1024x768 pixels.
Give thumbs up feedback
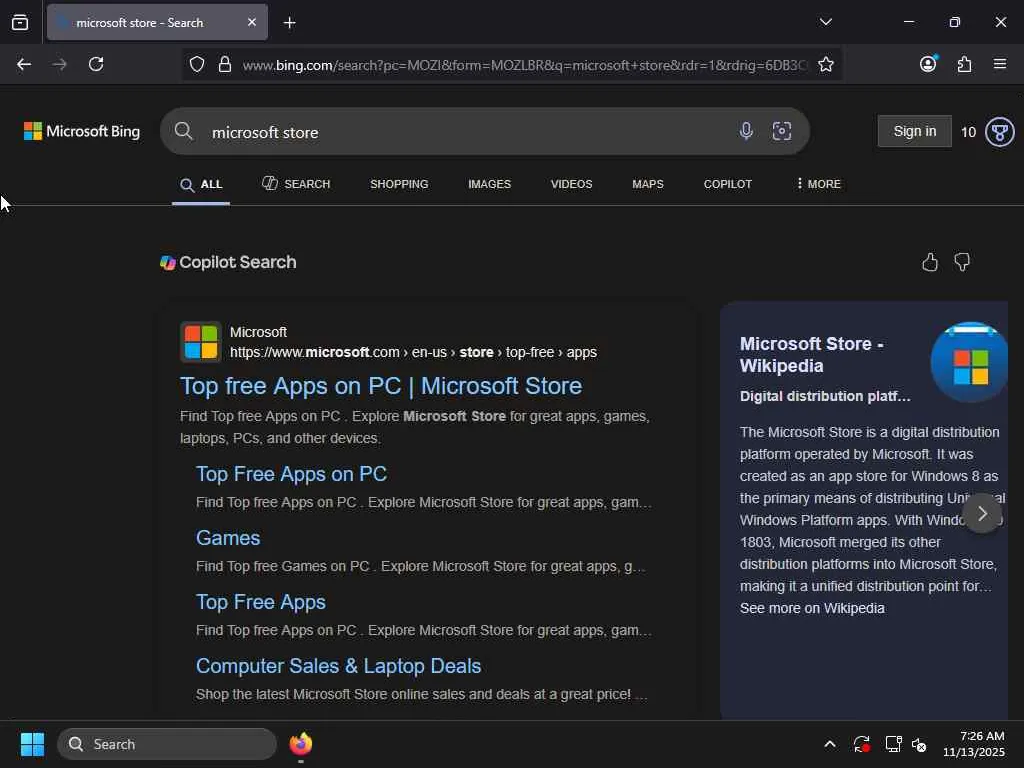click(x=929, y=262)
